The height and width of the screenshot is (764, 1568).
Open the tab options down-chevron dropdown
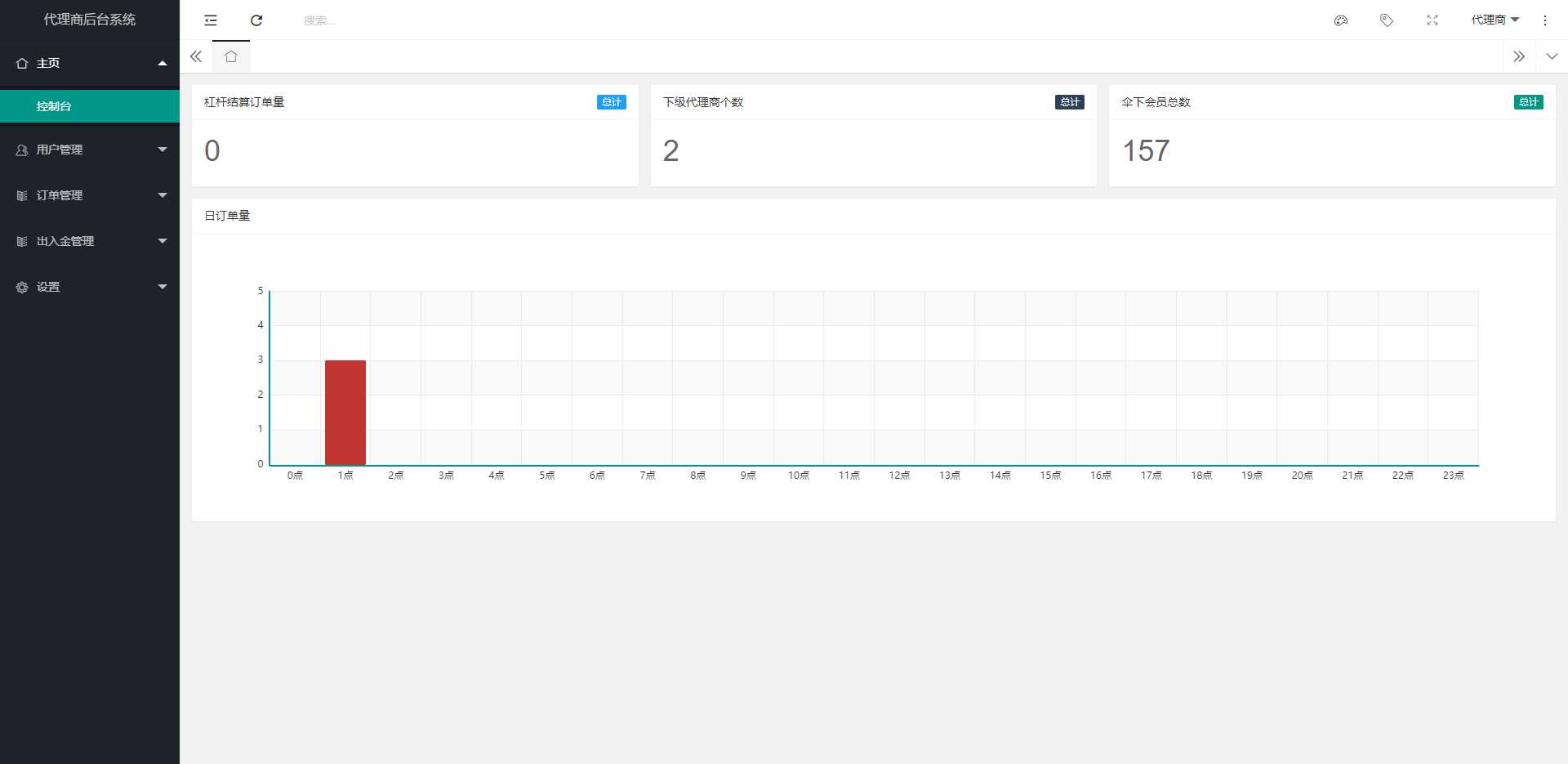[x=1552, y=56]
